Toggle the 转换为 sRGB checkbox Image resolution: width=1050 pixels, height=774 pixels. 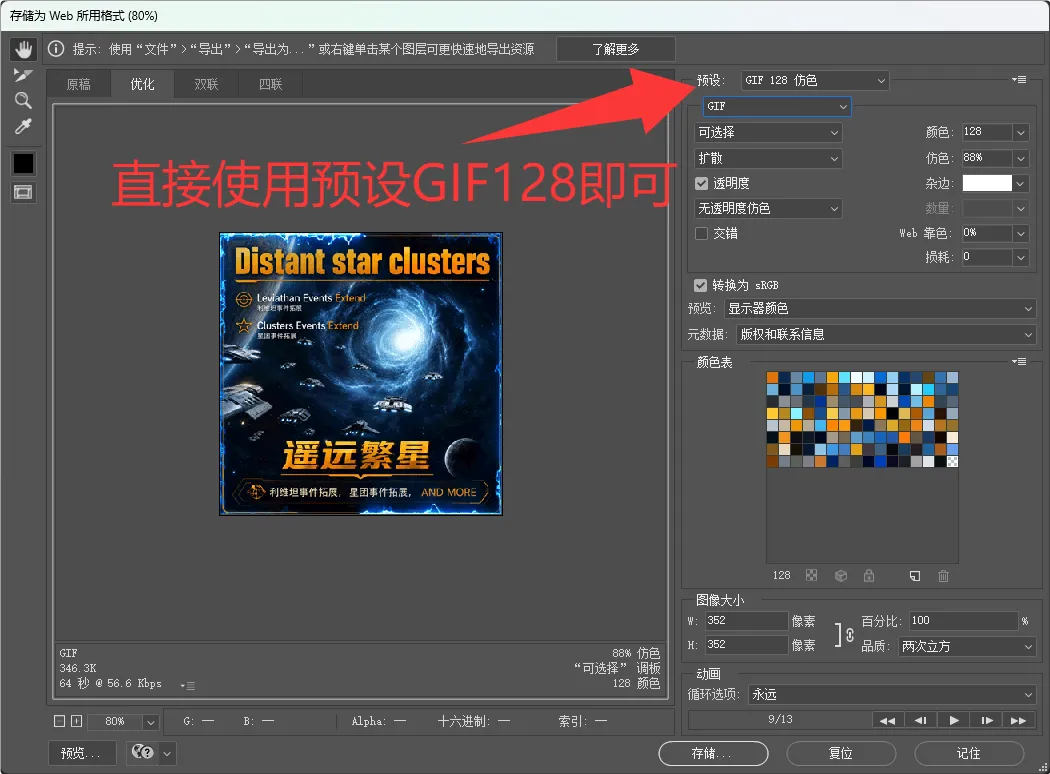pos(700,285)
